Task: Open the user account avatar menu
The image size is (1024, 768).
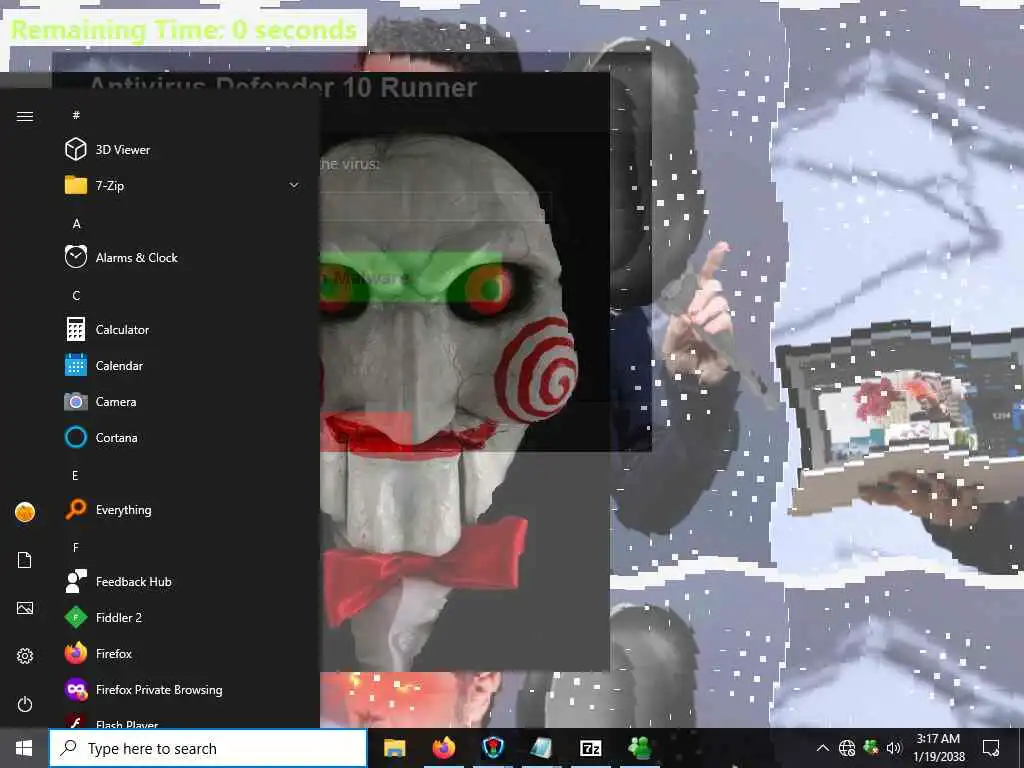Action: (25, 512)
